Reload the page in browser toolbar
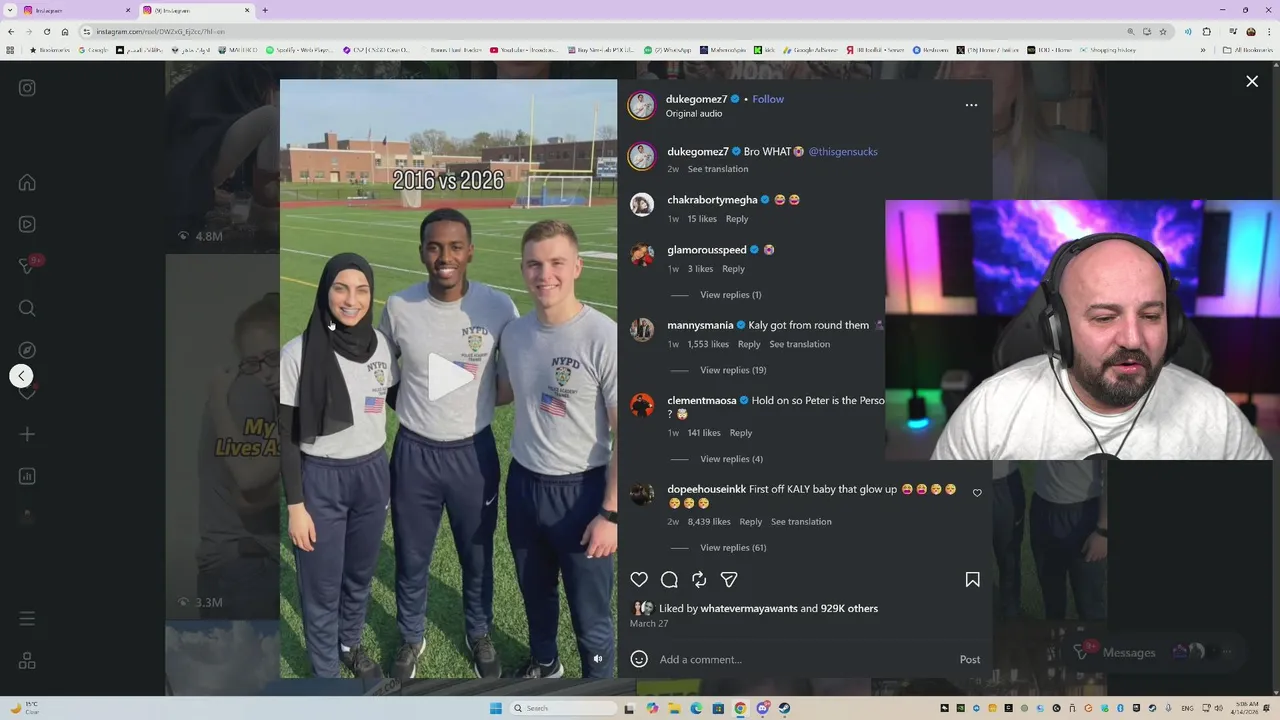The width and height of the screenshot is (1280, 720). tap(46, 31)
